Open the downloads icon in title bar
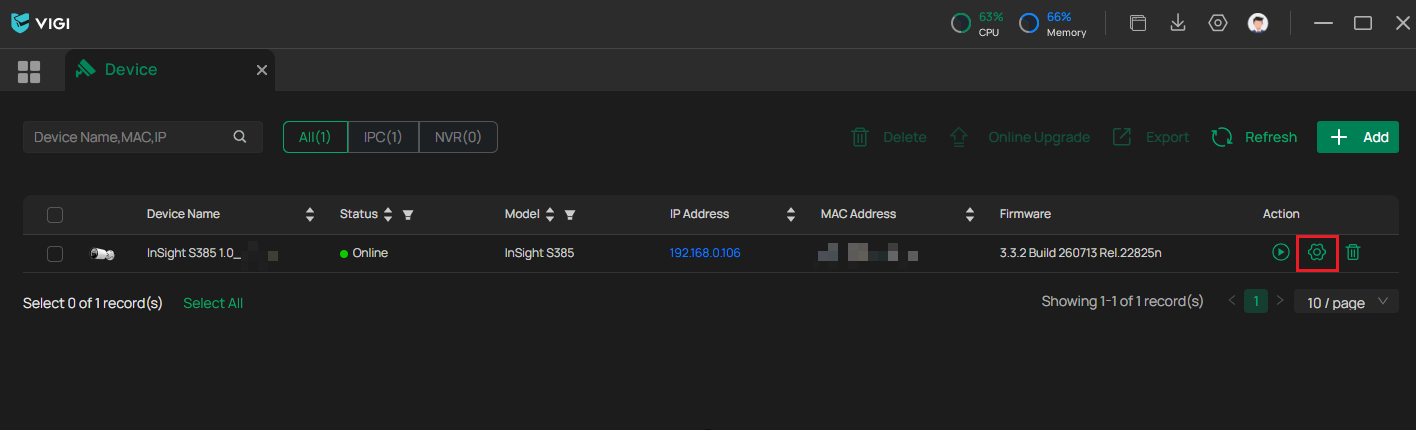 pyautogui.click(x=1178, y=23)
